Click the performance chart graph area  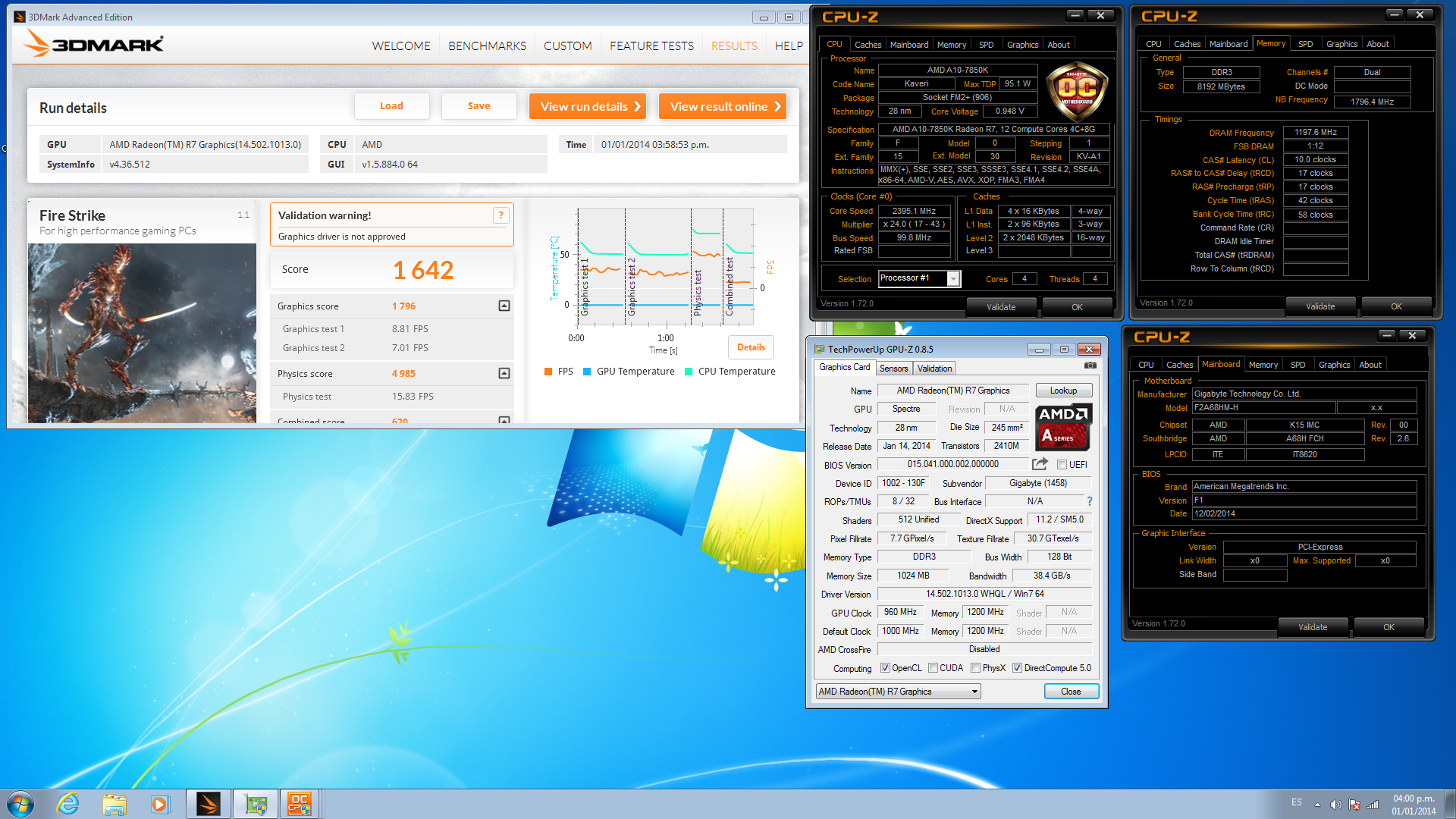(665, 265)
